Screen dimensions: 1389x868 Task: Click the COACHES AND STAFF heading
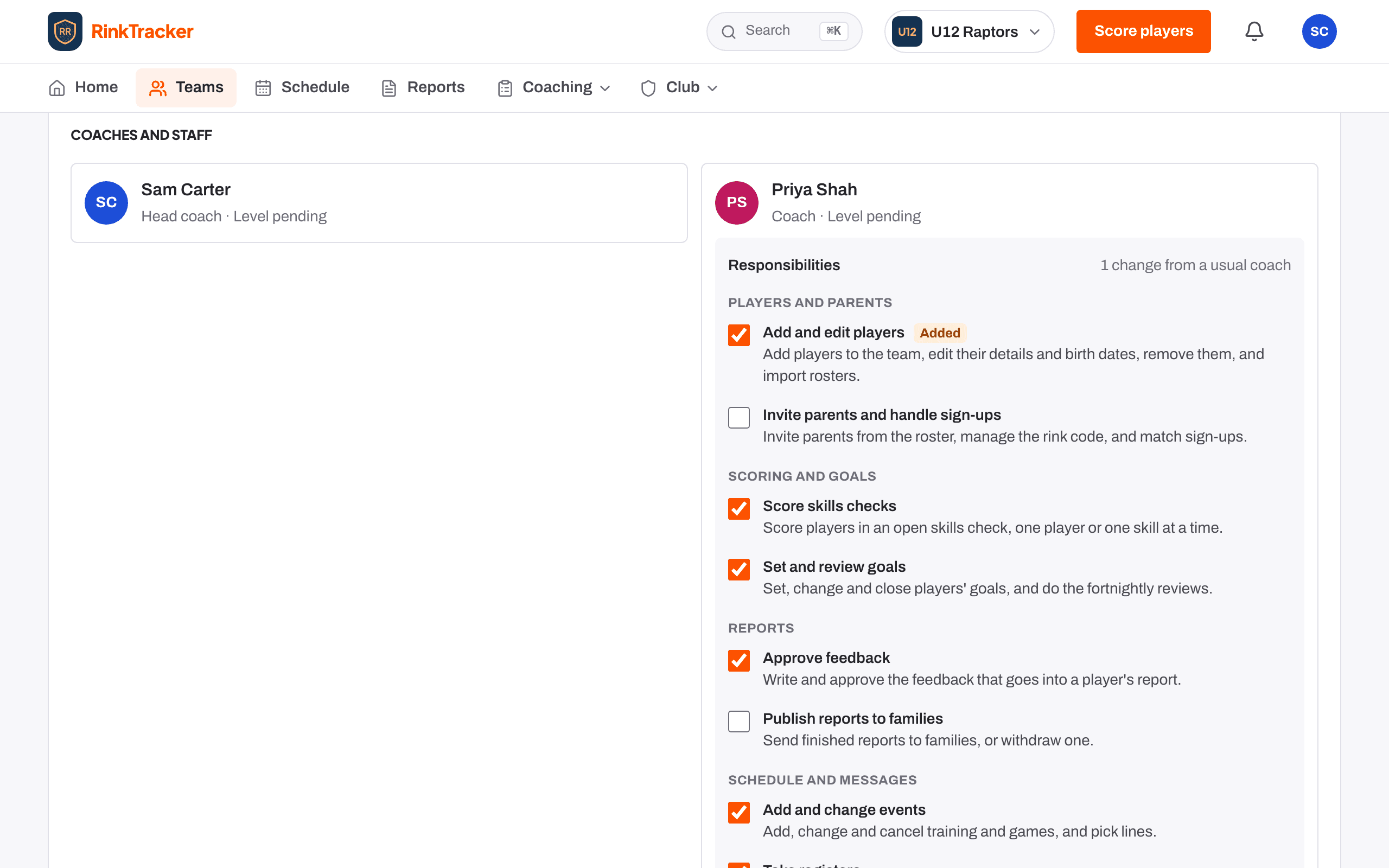(x=141, y=135)
